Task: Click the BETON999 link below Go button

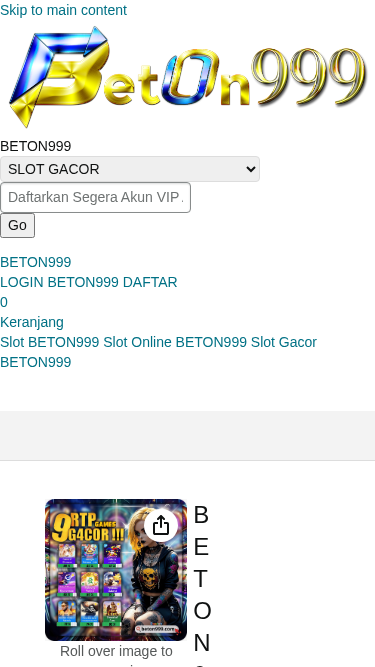Action: [x=36, y=262]
